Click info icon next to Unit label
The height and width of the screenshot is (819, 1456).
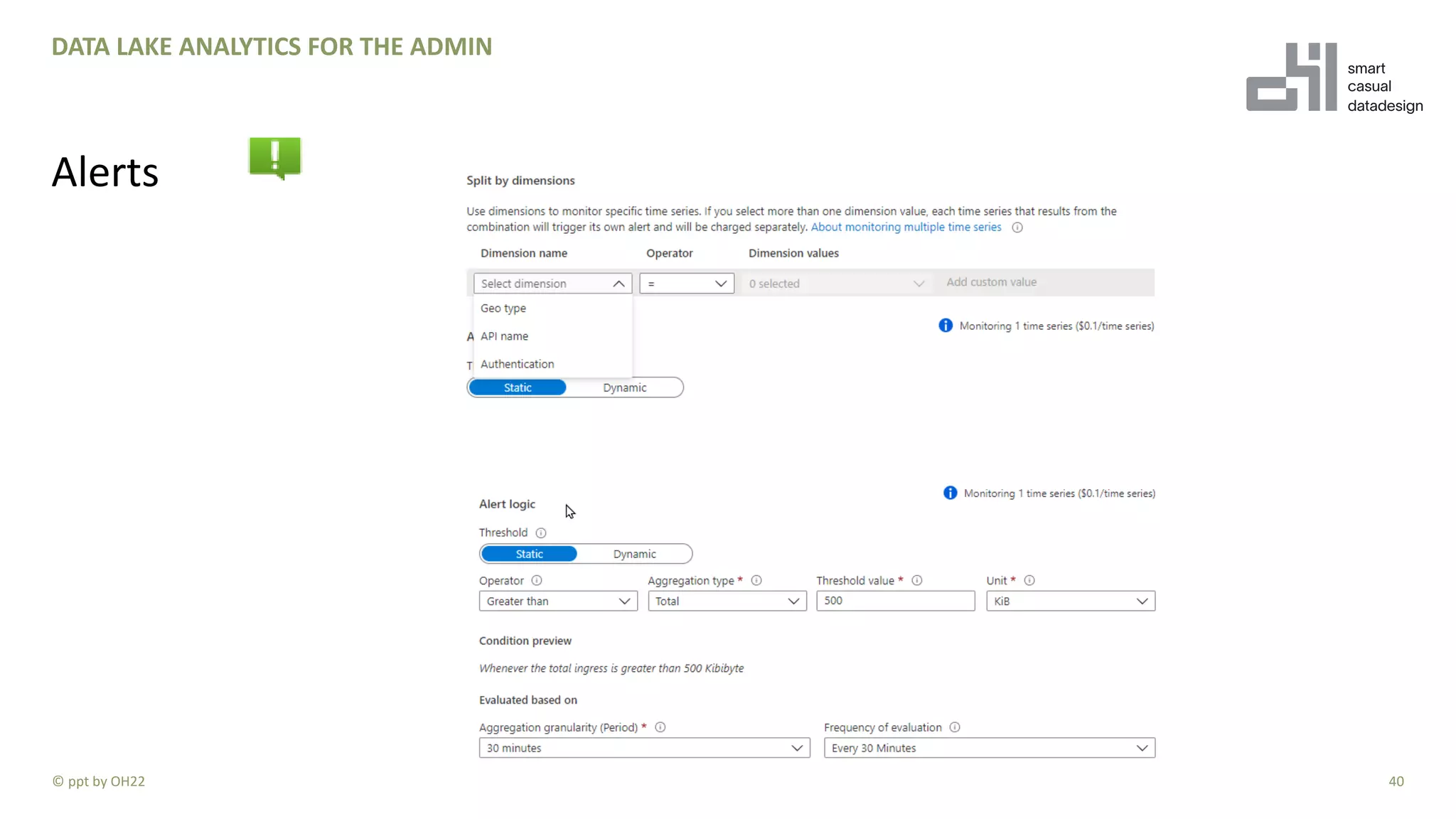[1029, 580]
